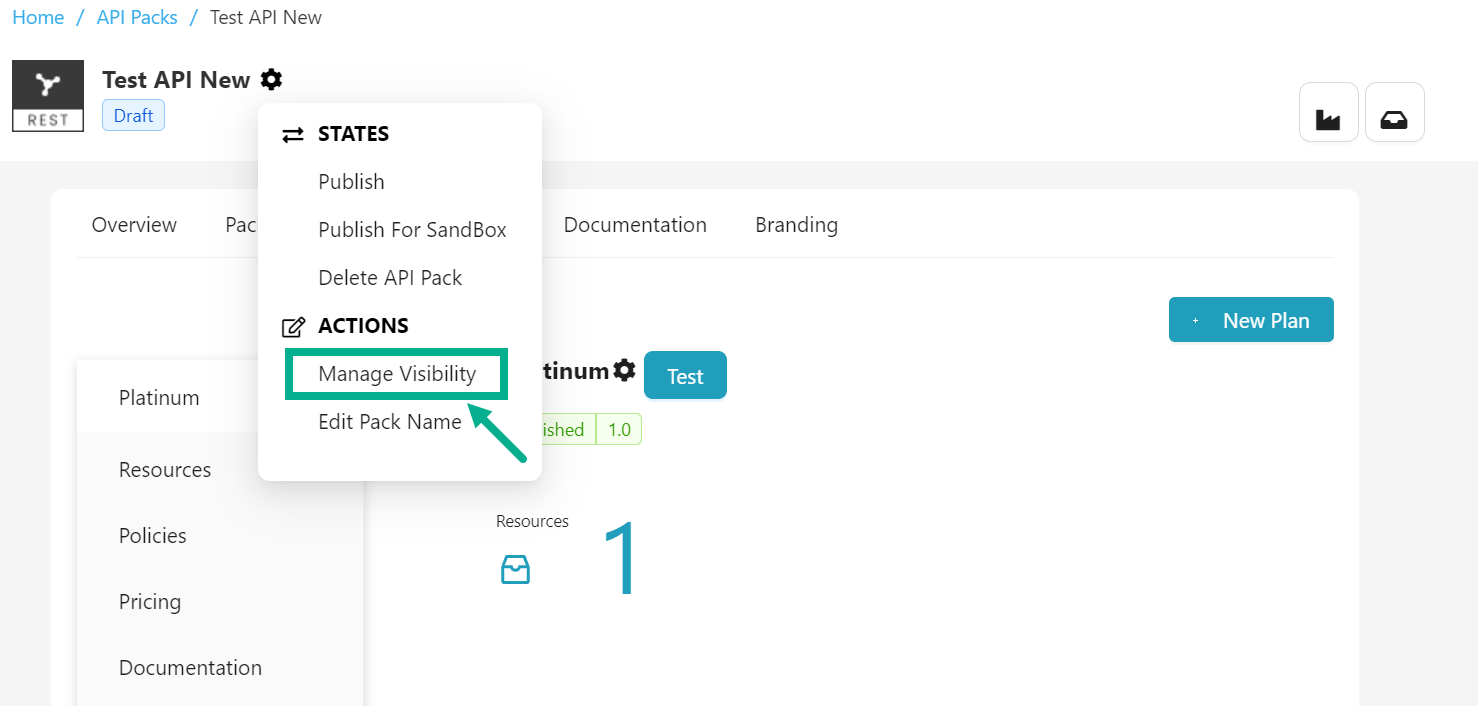
Task: Select Platinum plan in the sidebar
Action: [x=159, y=398]
